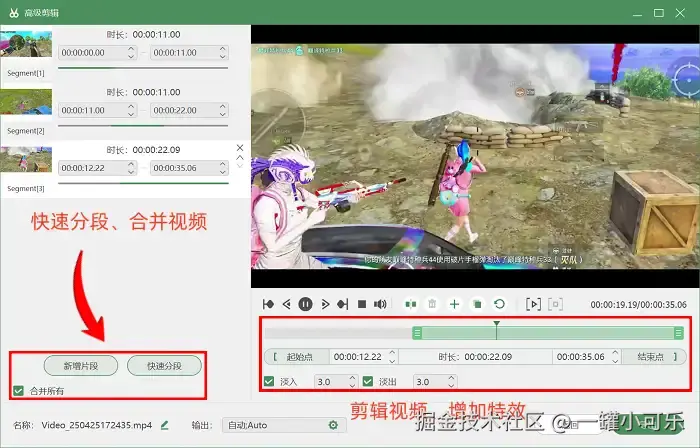
Task: Increase Segment[3] start time 00:00:12.22 in list
Action: [131, 164]
